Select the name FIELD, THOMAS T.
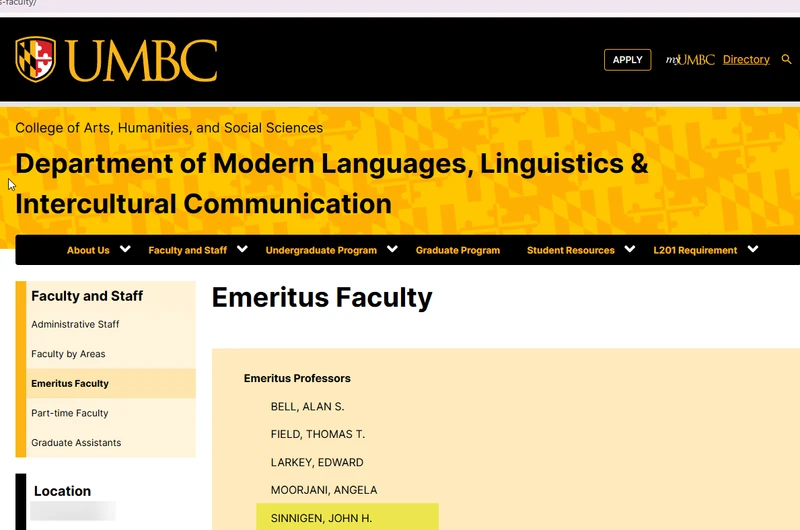This screenshot has width=800, height=530. pyautogui.click(x=317, y=434)
